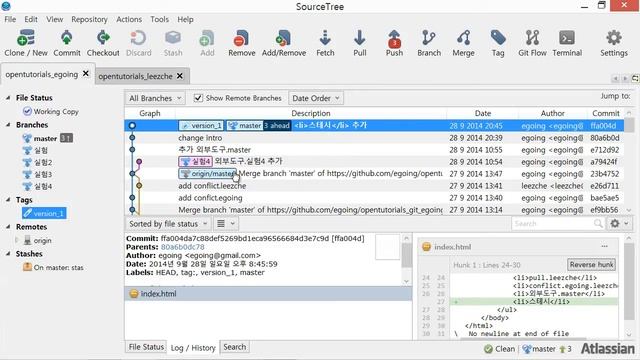Screen dimensions: 640x360
Task: Collapse the Remotes section
Action: (8, 227)
